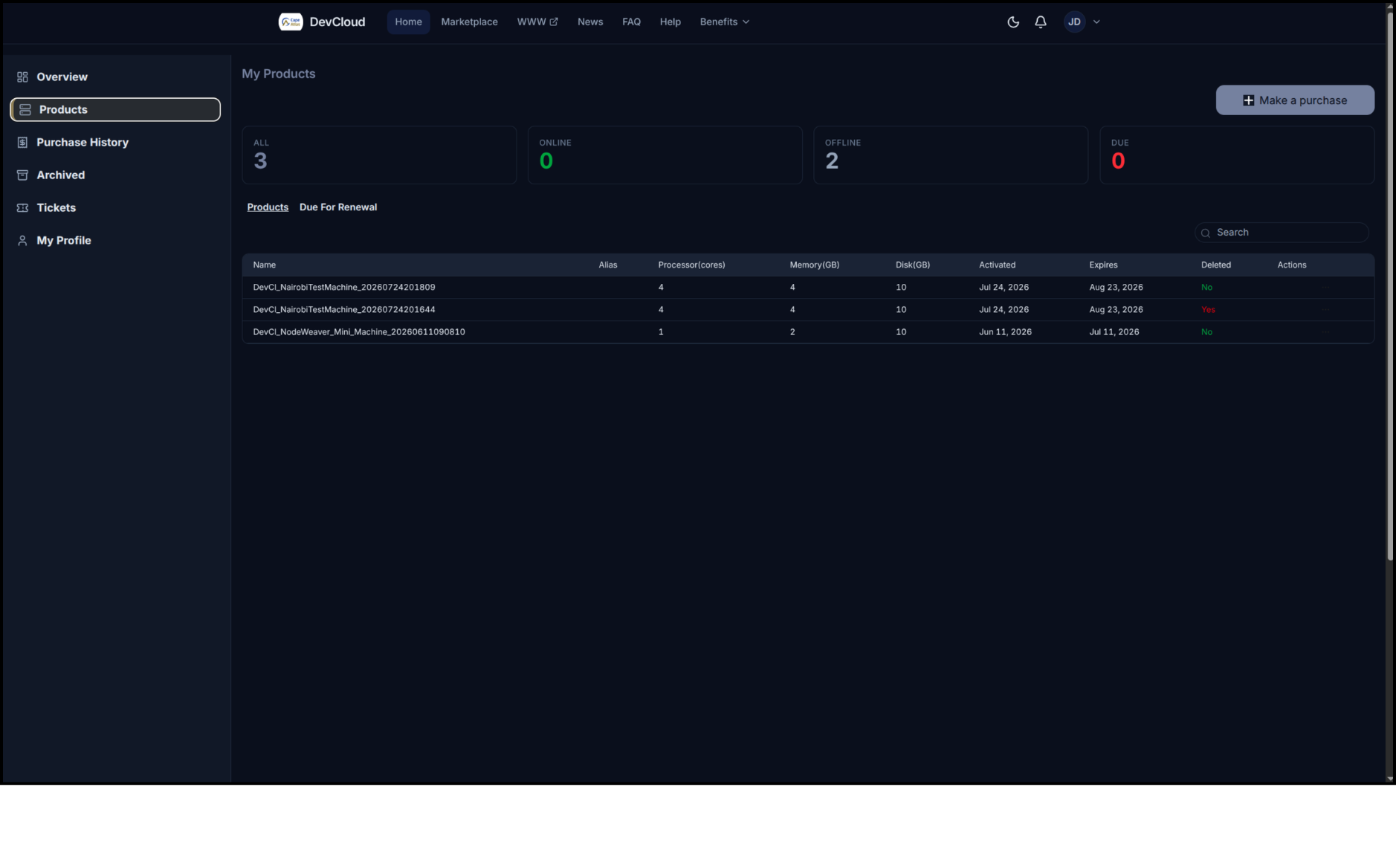
Task: Click the Disk(GB) column header
Action: pos(912,265)
